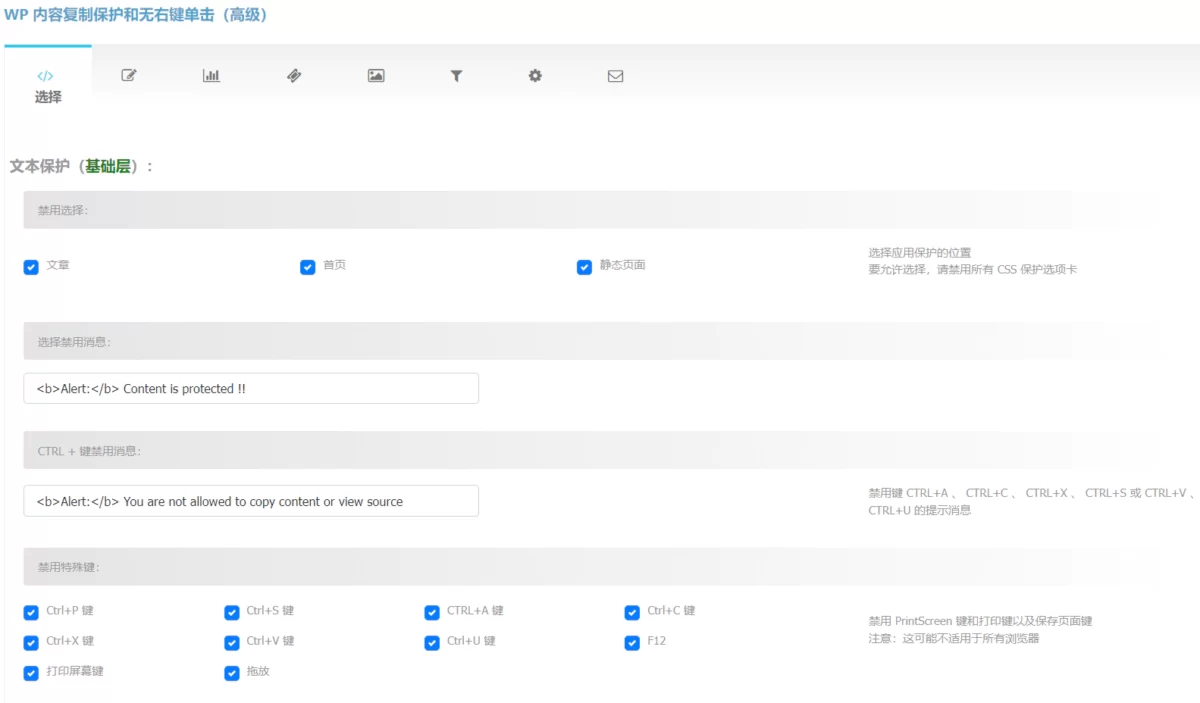Open the ticket/tag icon tab

pos(294,76)
